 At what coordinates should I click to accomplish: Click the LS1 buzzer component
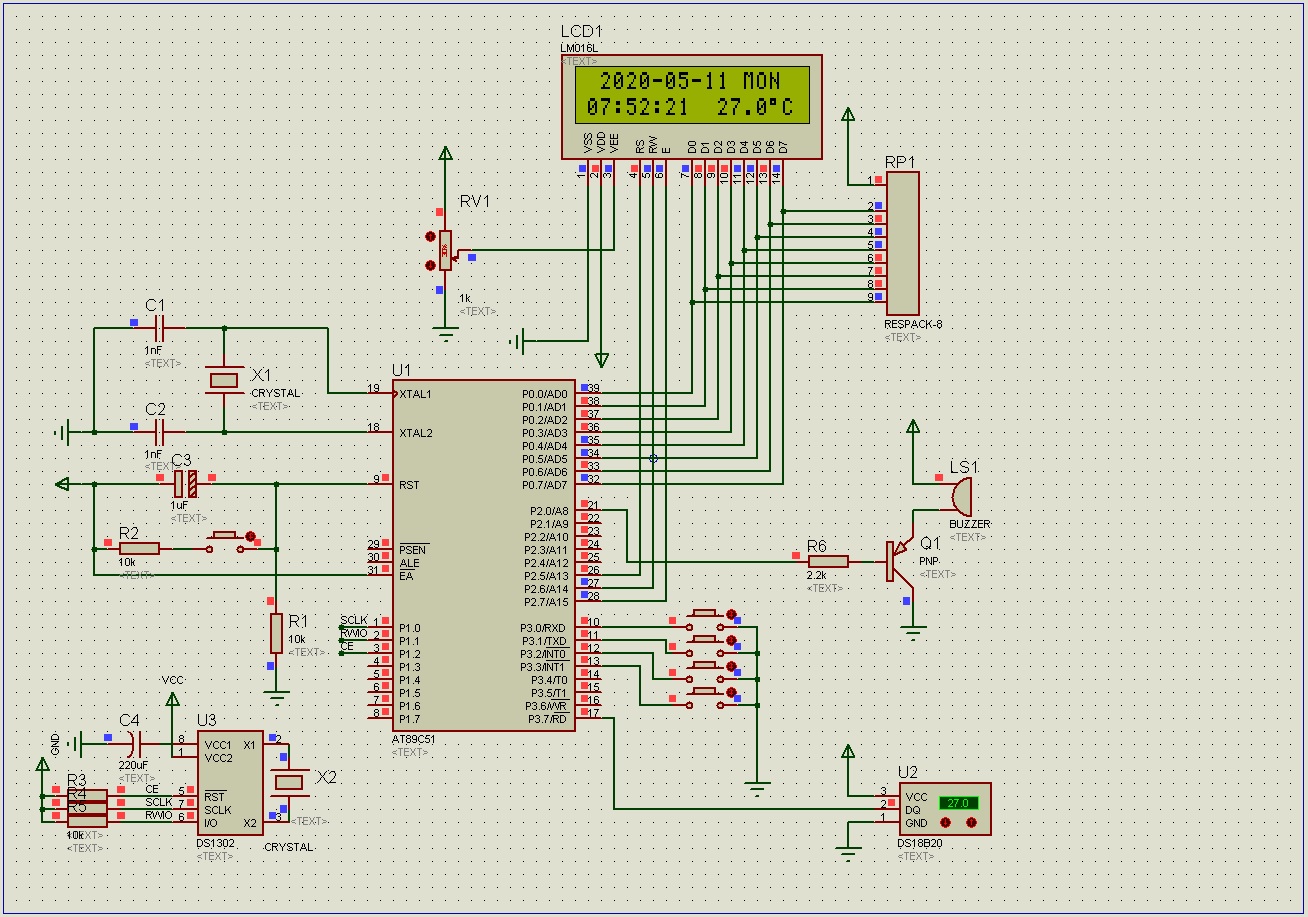click(960, 495)
